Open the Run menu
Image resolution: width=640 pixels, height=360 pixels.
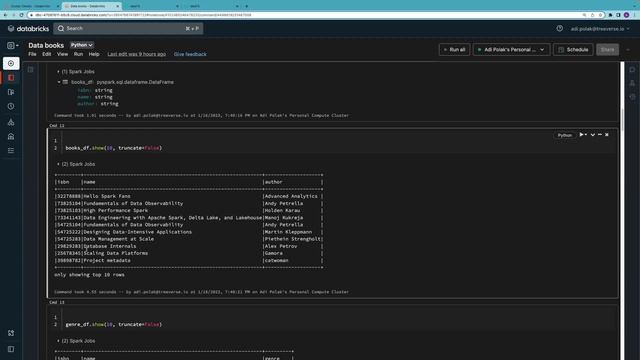coord(78,54)
